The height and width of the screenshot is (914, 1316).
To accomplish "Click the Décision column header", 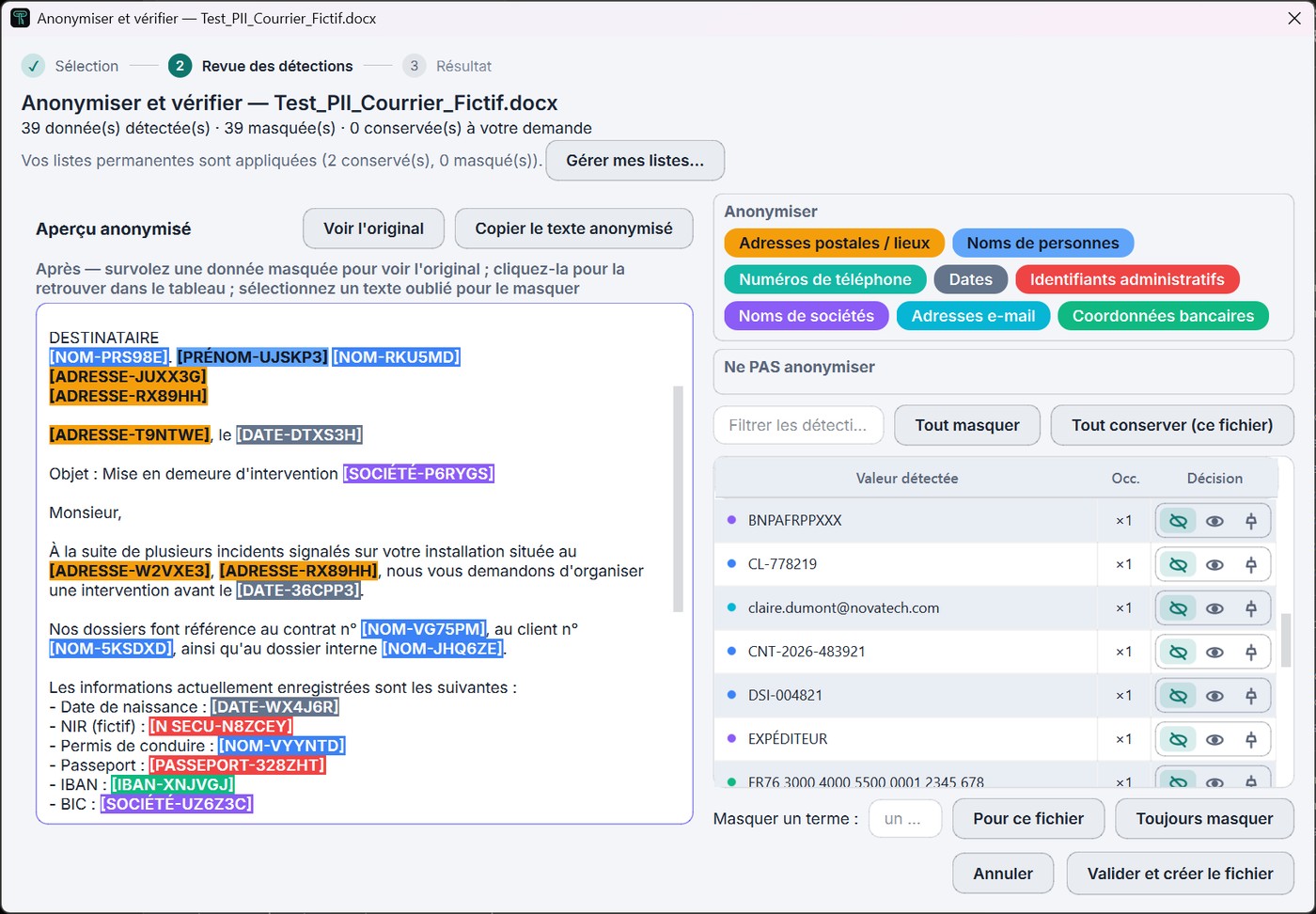I will [1214, 479].
